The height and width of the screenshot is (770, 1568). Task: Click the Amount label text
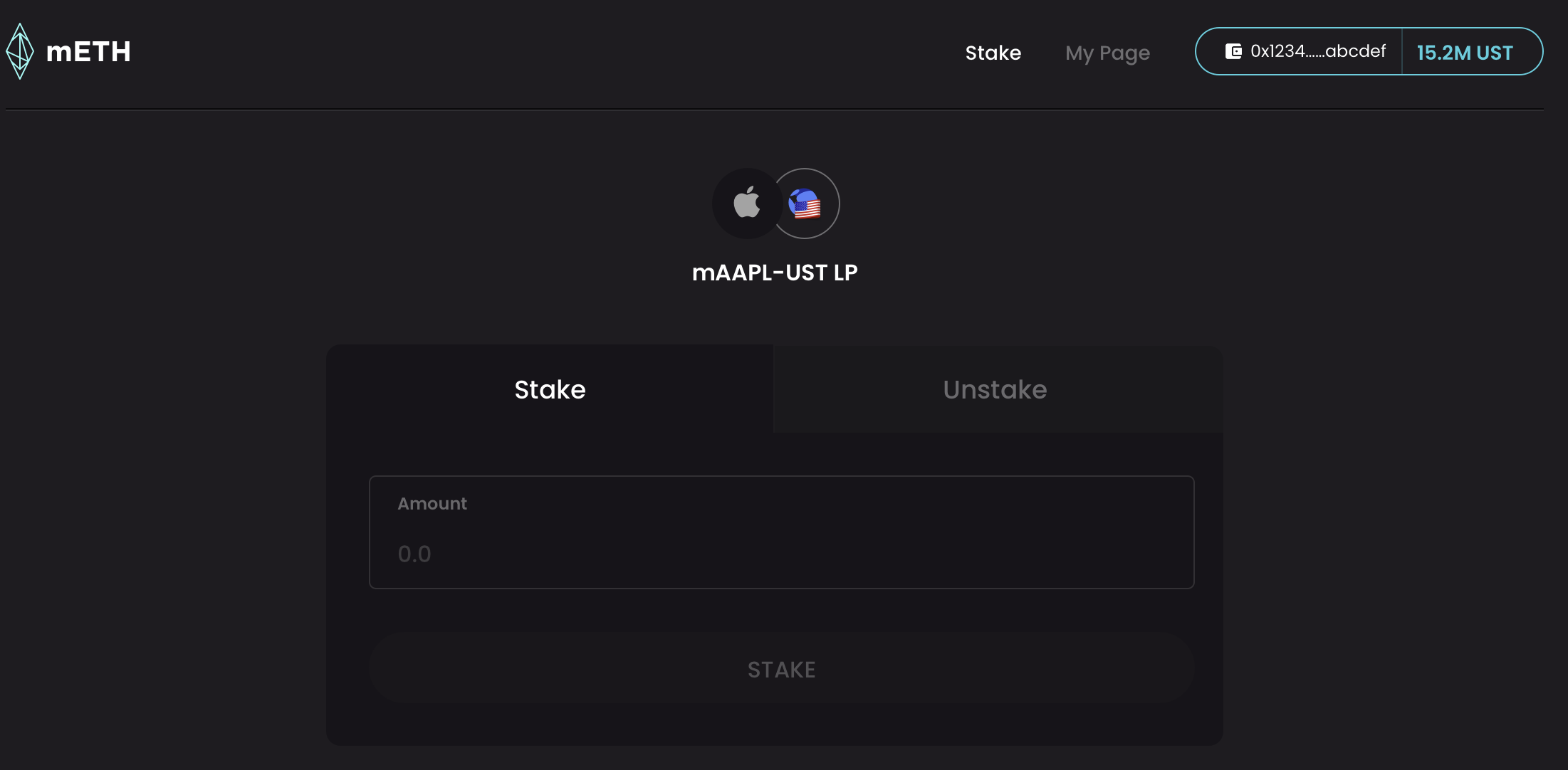coord(432,503)
